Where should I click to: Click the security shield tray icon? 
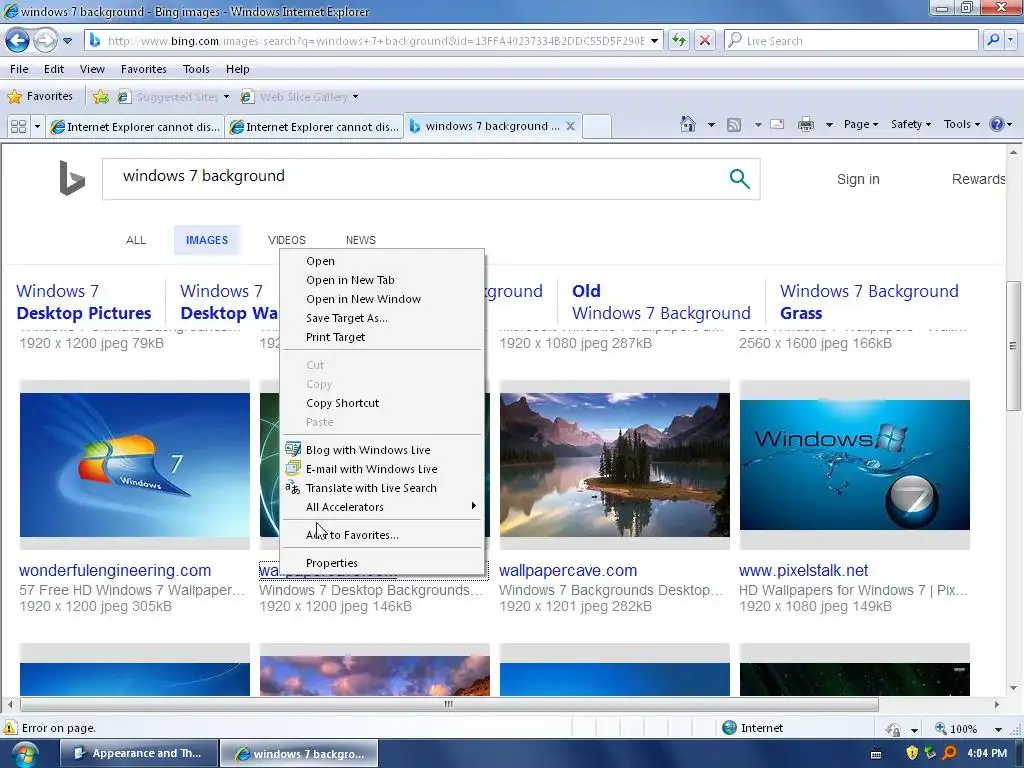point(912,753)
